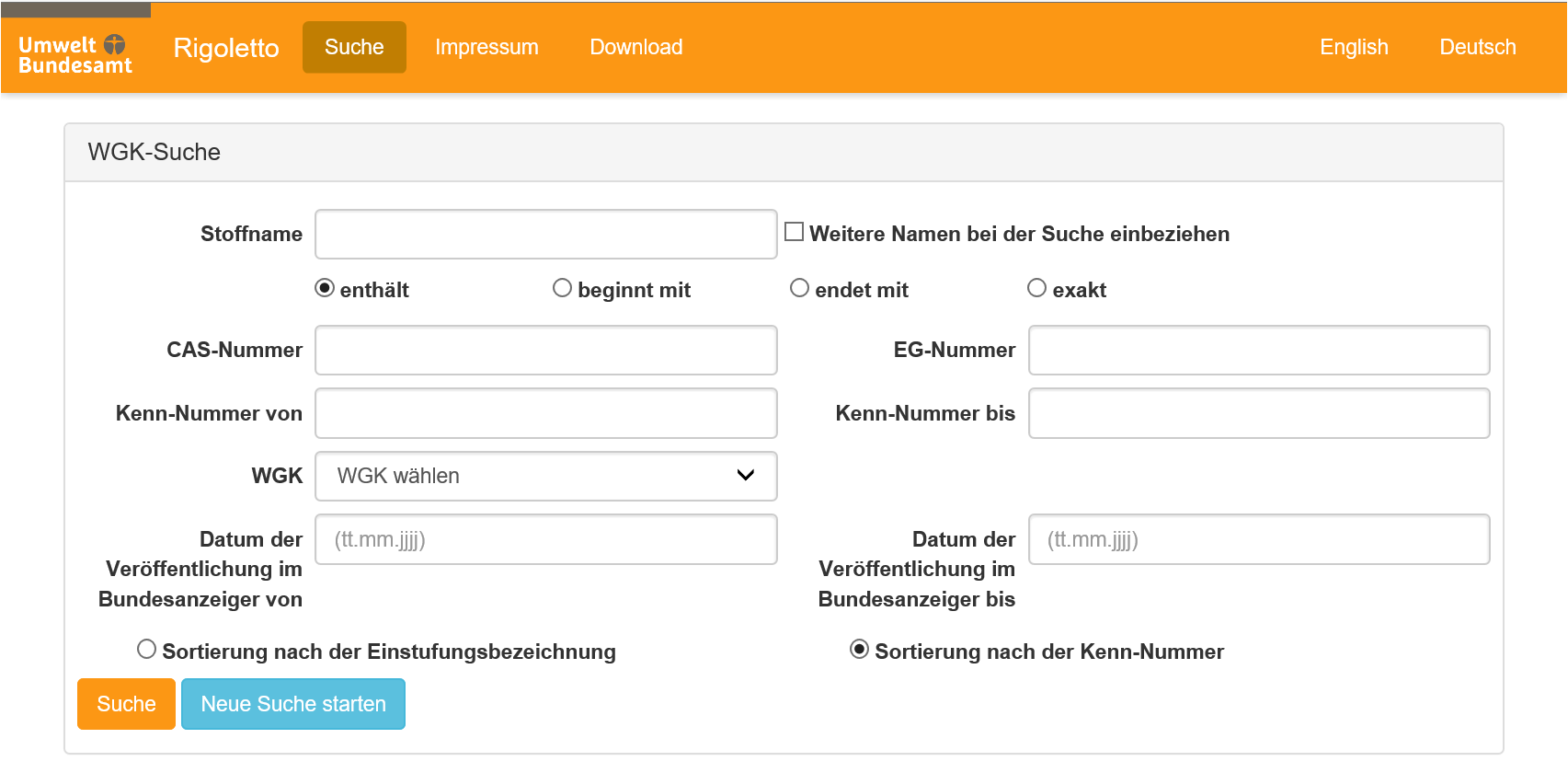This screenshot has height=773, width=1568.
Task: Select the 'enthält' match option
Action: pos(325,288)
